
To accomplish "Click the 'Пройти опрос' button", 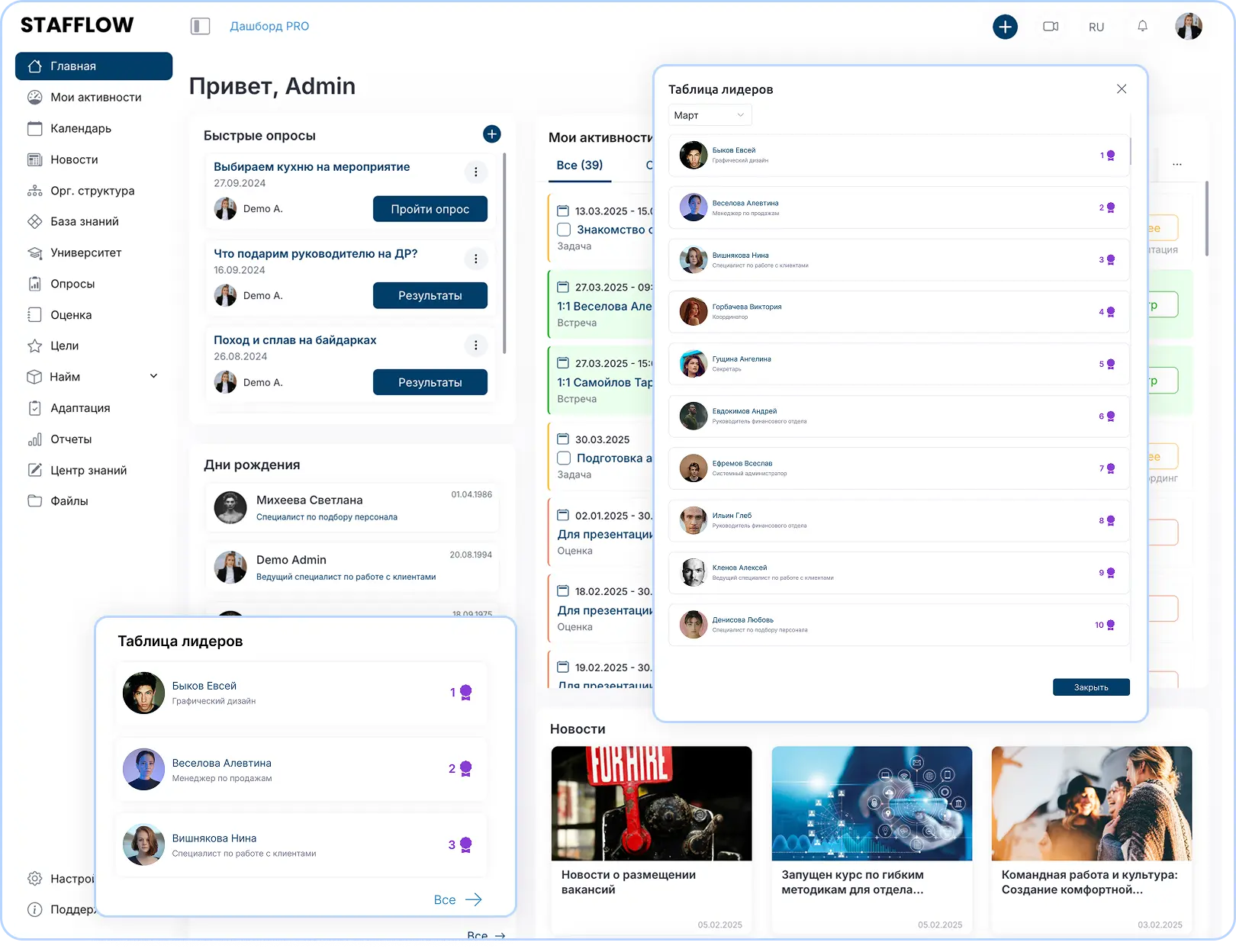I will coord(430,209).
